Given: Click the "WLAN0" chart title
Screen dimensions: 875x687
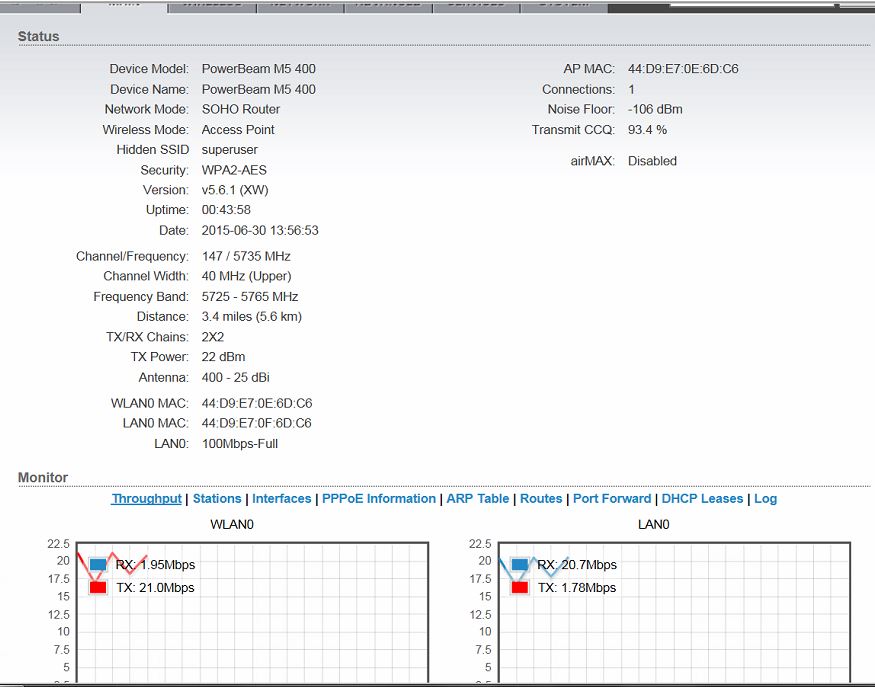Looking at the screenshot, I should click(x=232, y=525).
